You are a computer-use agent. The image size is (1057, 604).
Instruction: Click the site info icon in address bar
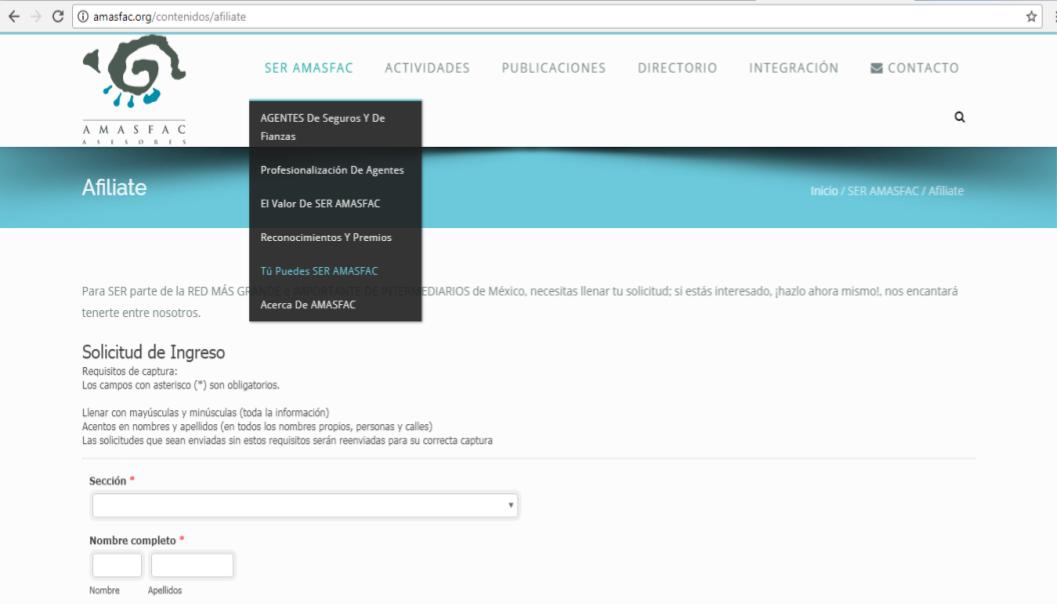tap(83, 17)
